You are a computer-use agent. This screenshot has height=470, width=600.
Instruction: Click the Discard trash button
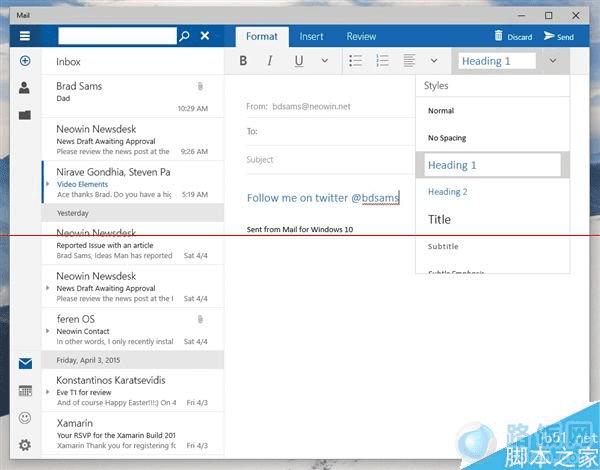(x=513, y=36)
